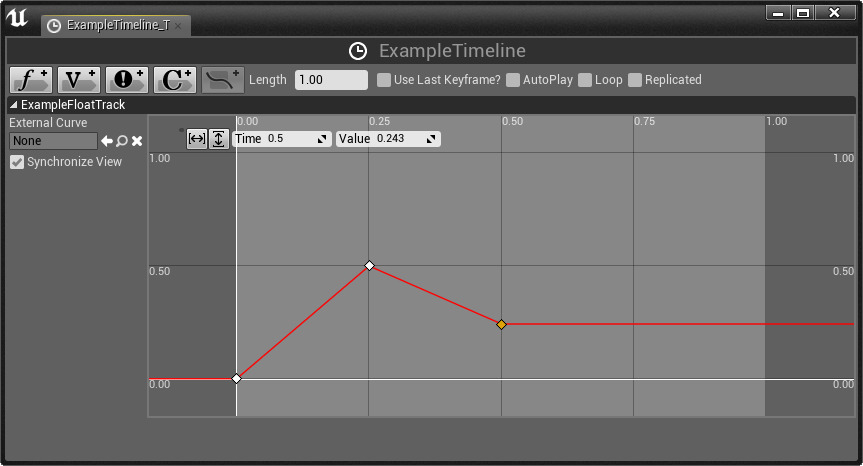Viewport: 863px width, 466px height.
Task: Minimize the timeline editor window
Action: (778, 13)
